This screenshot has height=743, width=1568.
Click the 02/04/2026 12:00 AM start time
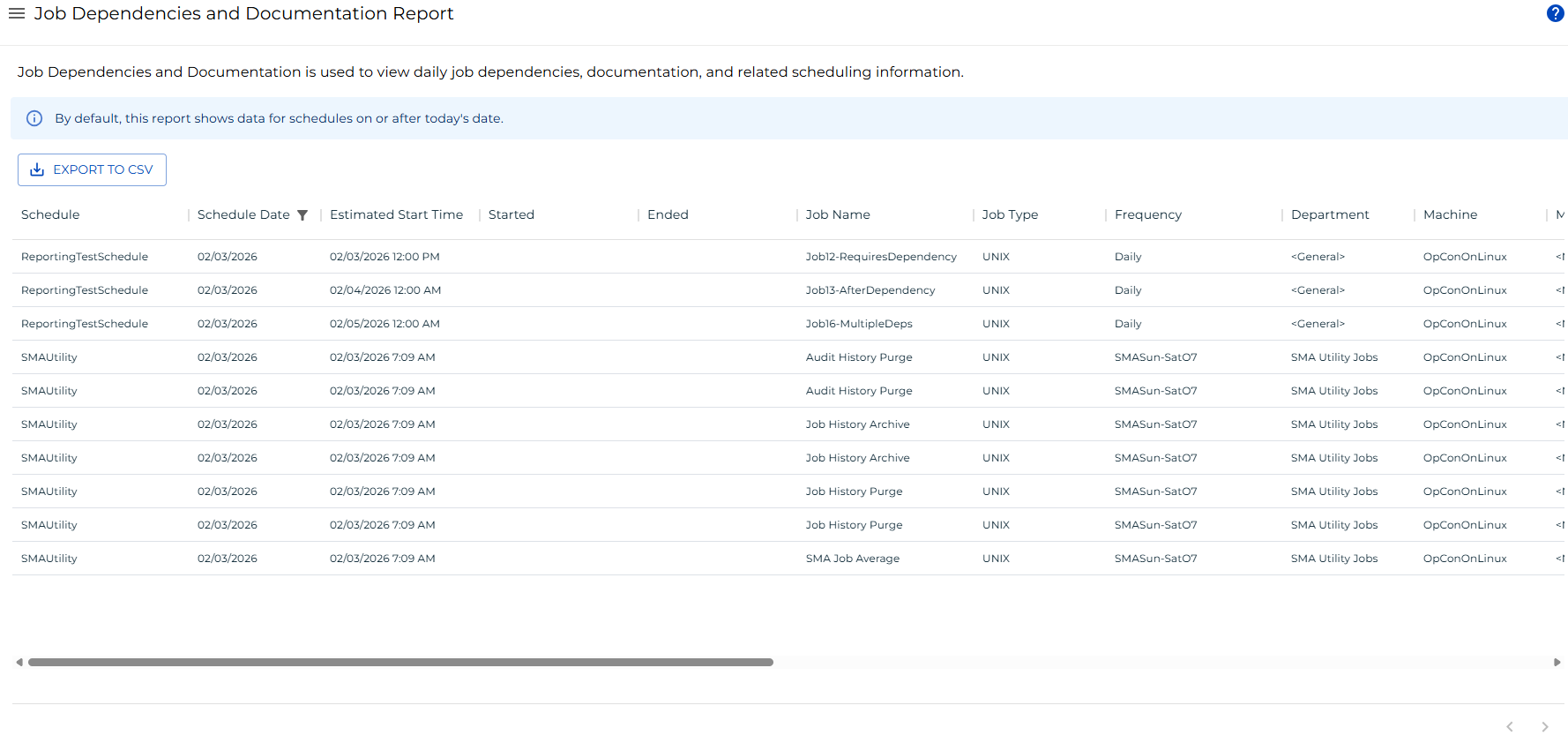pyautogui.click(x=385, y=290)
